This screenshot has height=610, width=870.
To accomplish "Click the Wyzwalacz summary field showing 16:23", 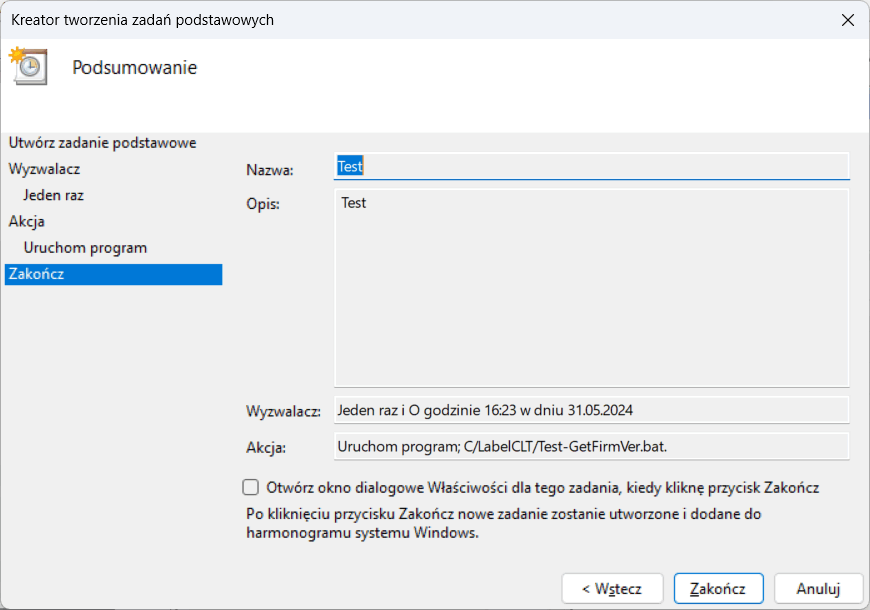I will [x=590, y=410].
